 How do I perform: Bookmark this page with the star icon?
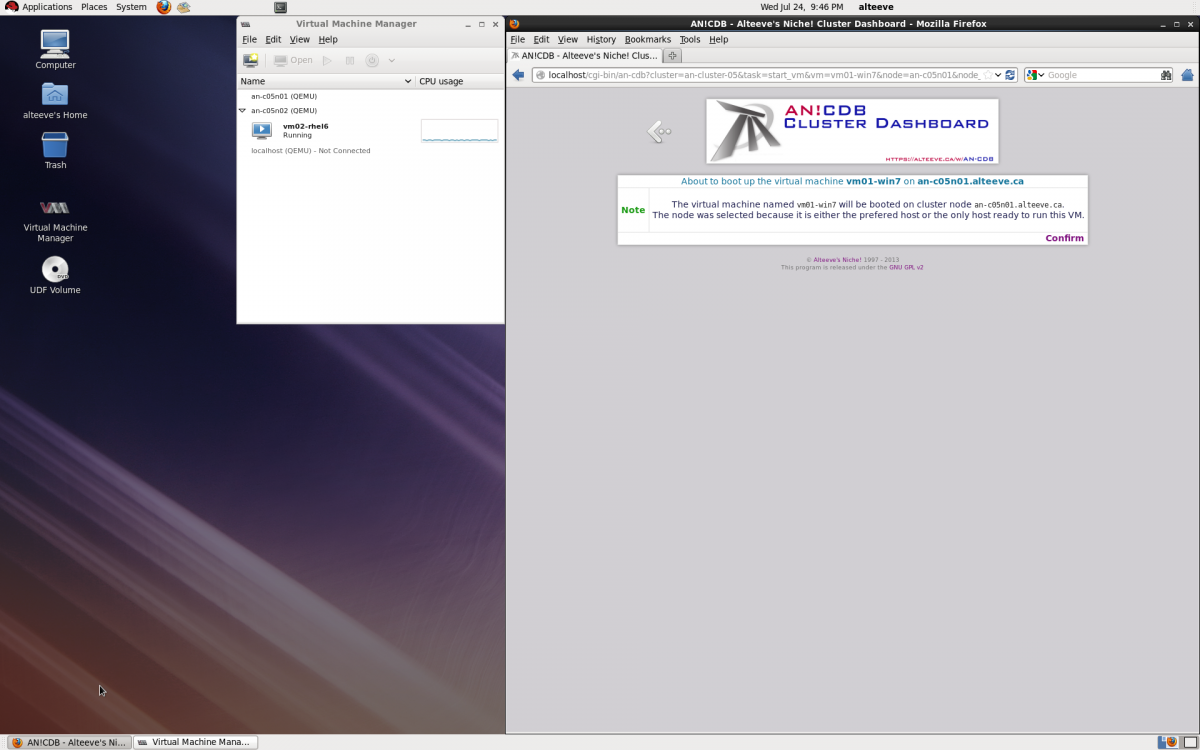987,75
